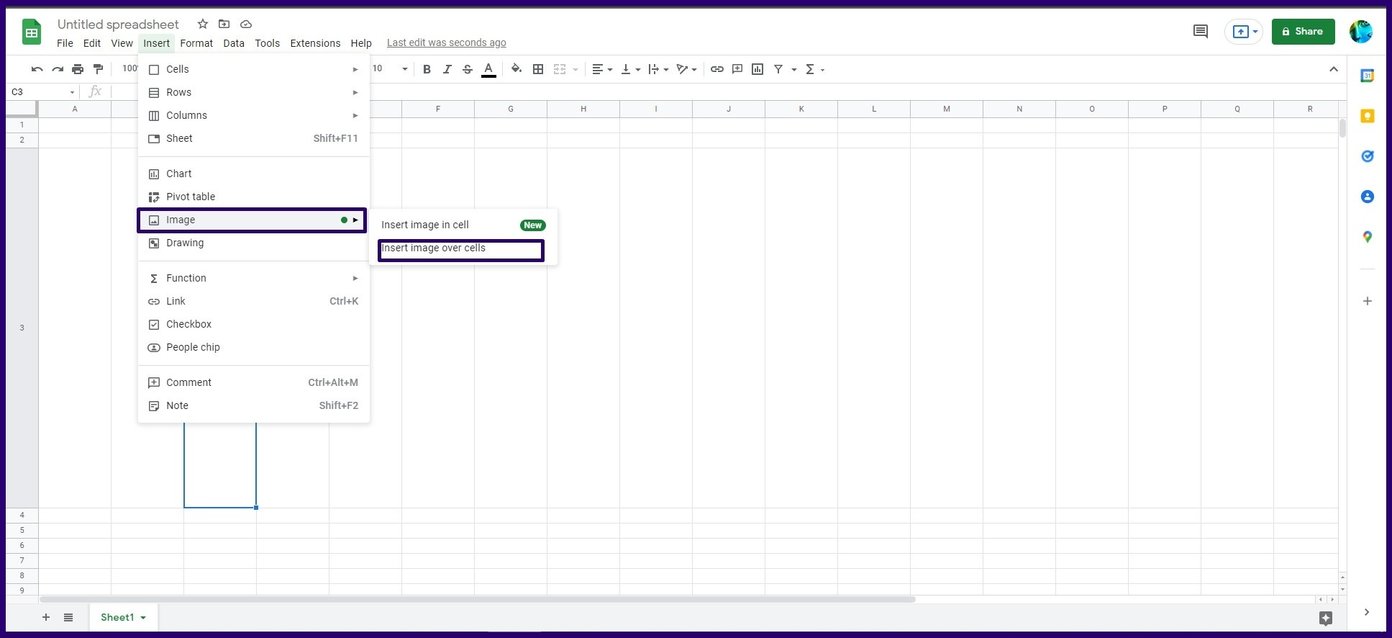Open the Google account avatar

tap(1361, 31)
